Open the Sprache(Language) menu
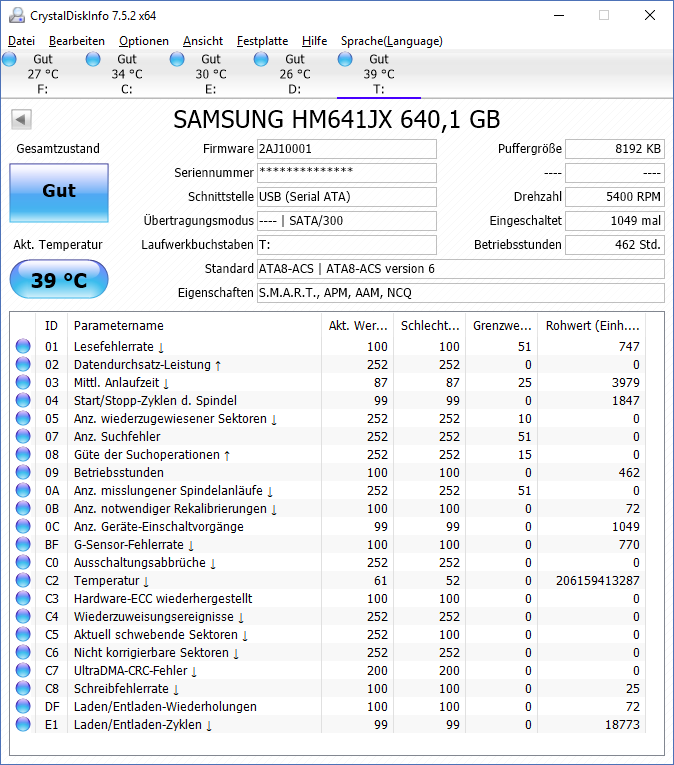Viewport: 674px width, 765px height. 391,41
